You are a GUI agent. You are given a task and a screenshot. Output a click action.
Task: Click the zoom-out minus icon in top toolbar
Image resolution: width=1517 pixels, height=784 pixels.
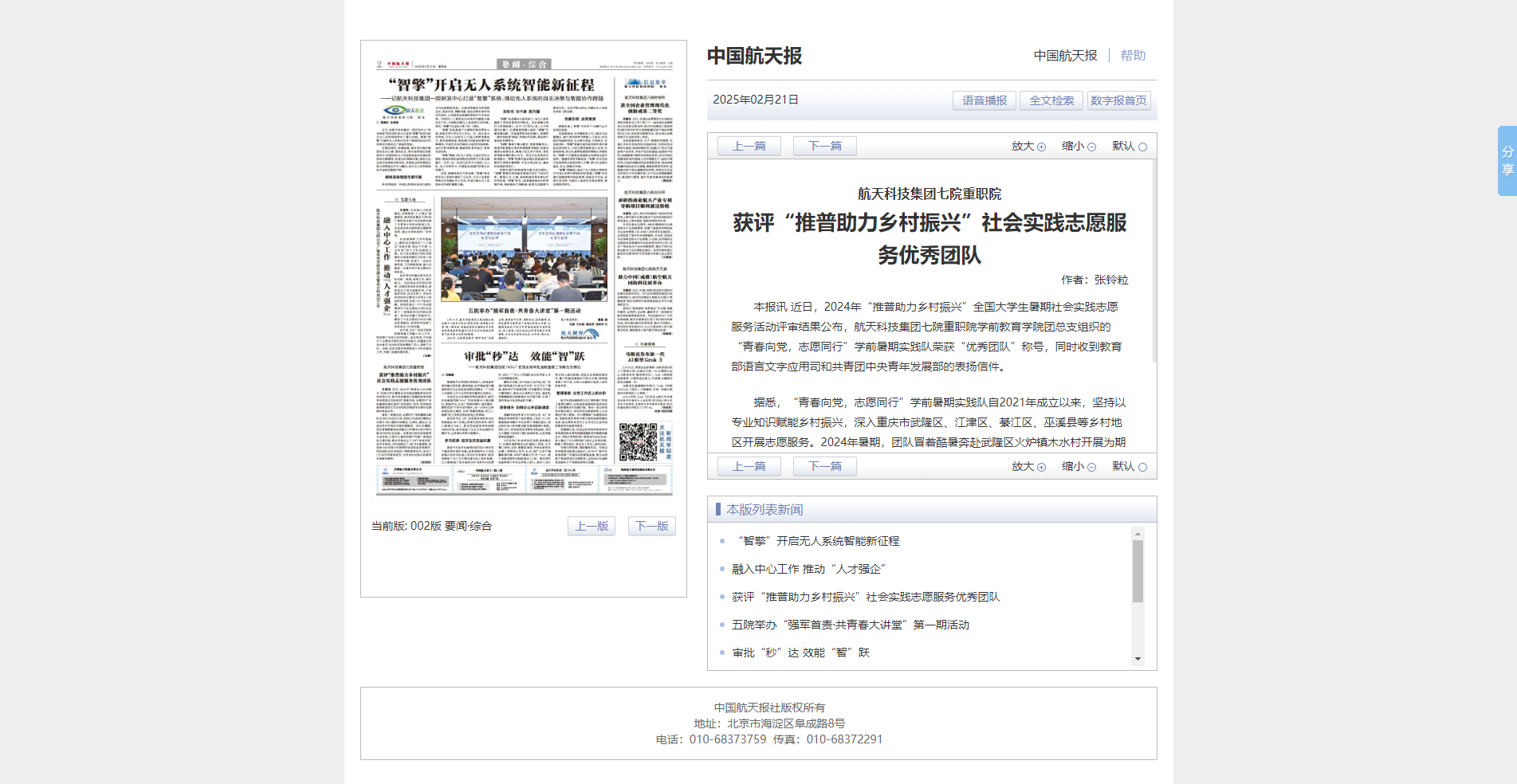pos(1091,147)
